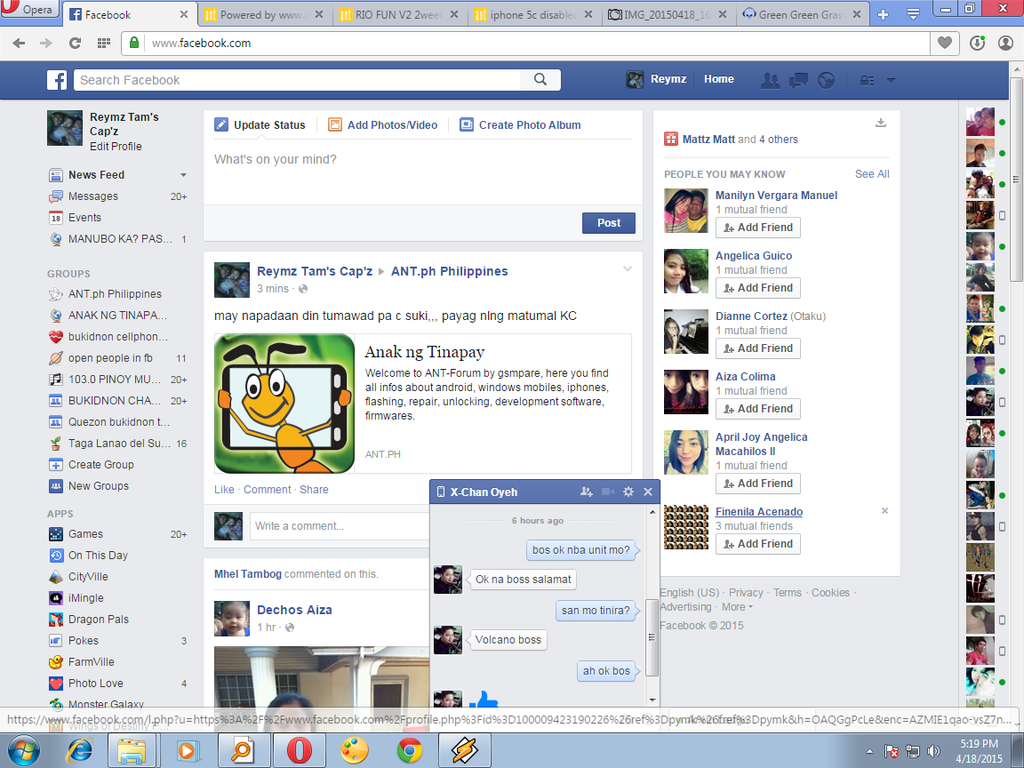Viewport: 1024px width, 768px height.
Task: Bookmark page with the heart icon
Action: point(943,43)
